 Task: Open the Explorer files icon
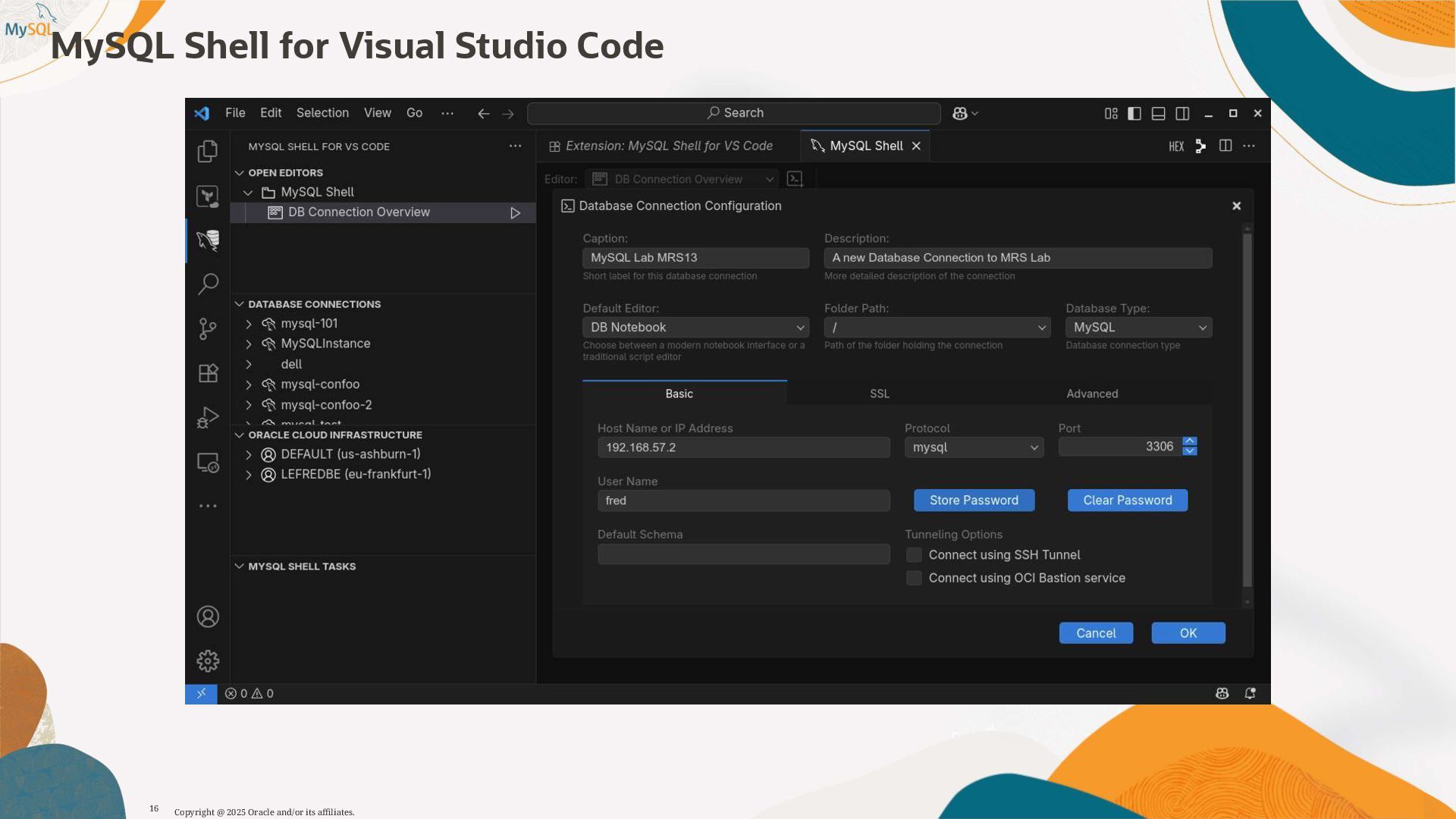(x=208, y=152)
